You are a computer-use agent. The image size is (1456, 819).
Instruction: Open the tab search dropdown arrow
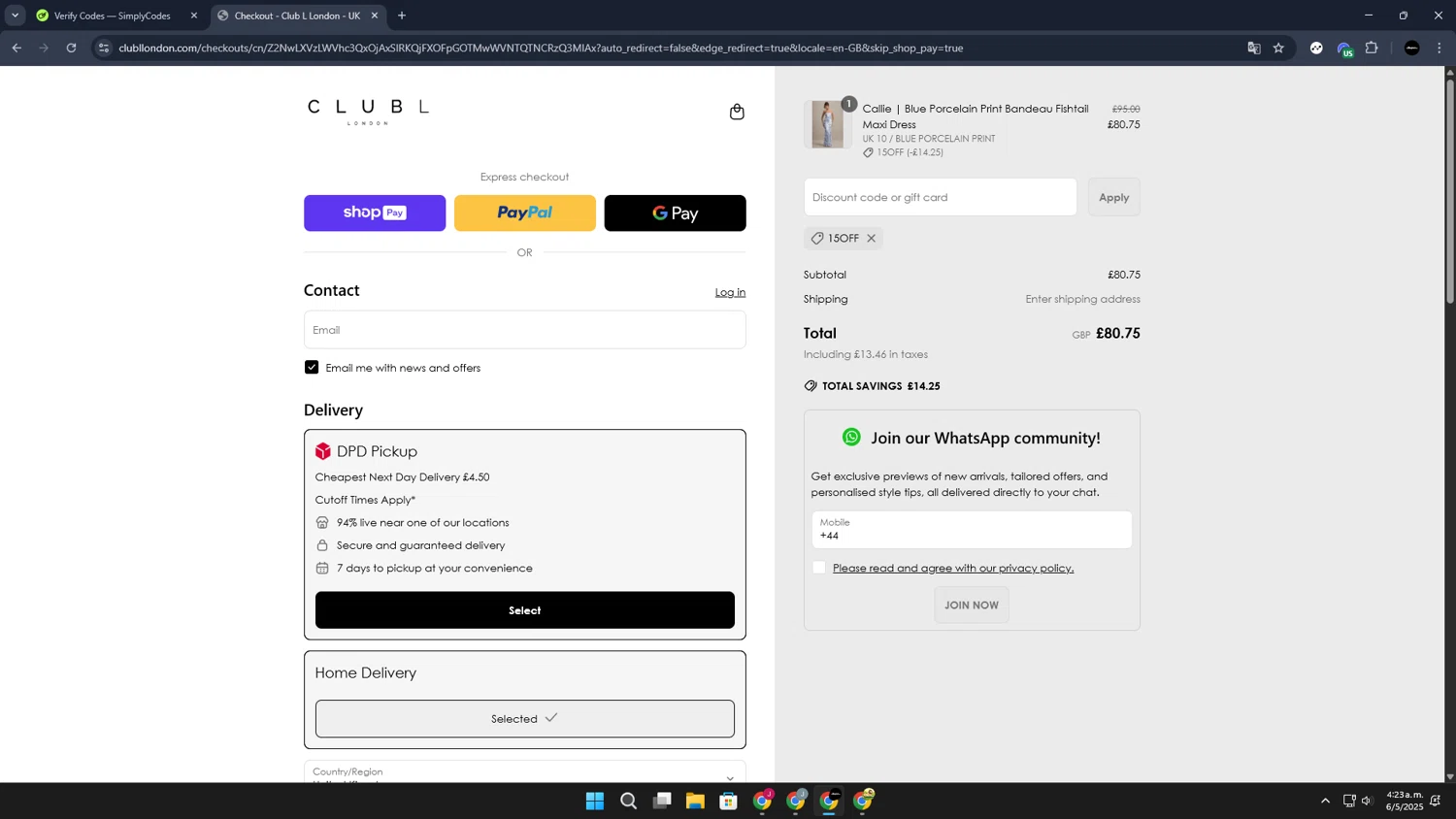[x=15, y=16]
